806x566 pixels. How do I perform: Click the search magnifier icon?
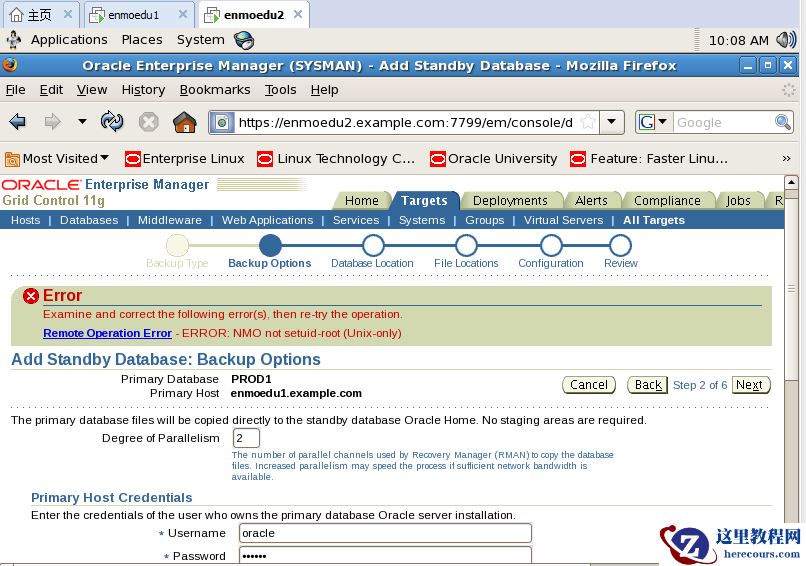pyautogui.click(x=782, y=122)
